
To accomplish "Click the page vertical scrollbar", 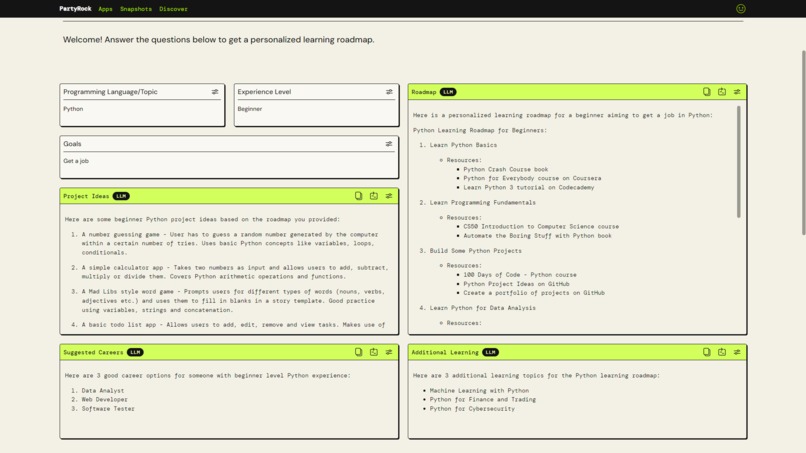I will point(803,142).
